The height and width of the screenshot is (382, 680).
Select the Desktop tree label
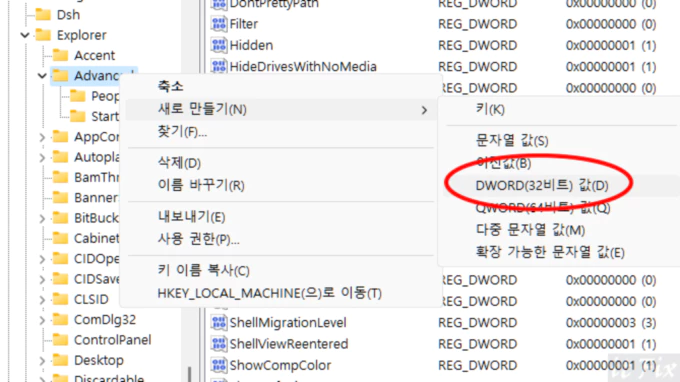98,360
